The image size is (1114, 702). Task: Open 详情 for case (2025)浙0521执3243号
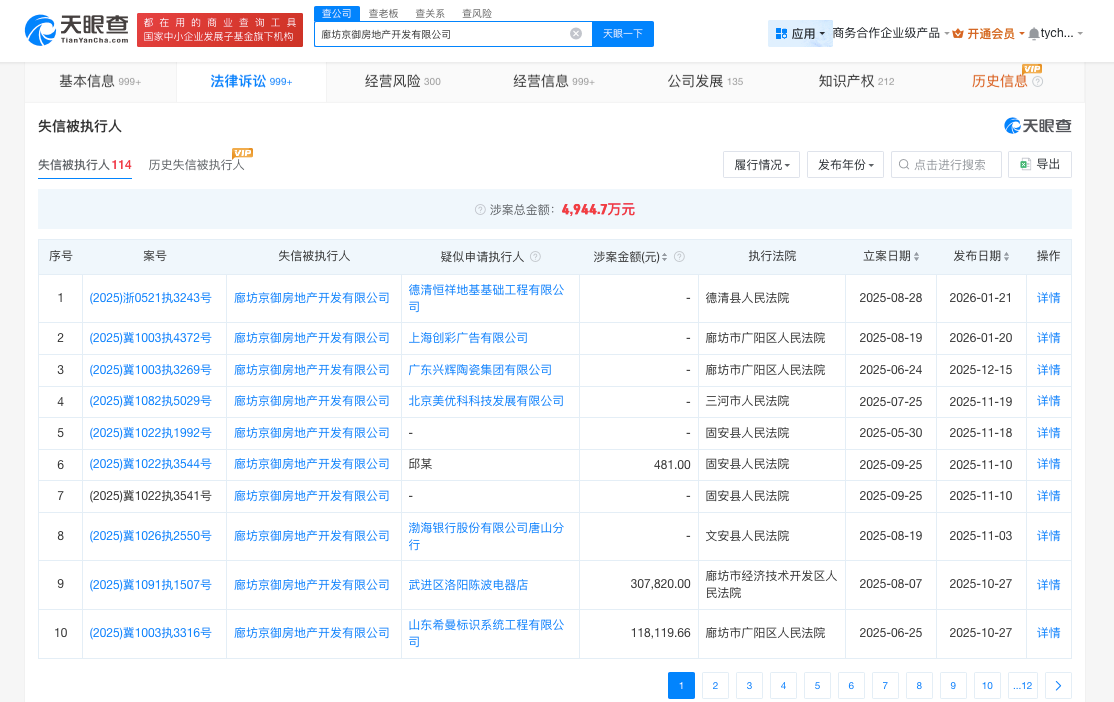1048,298
